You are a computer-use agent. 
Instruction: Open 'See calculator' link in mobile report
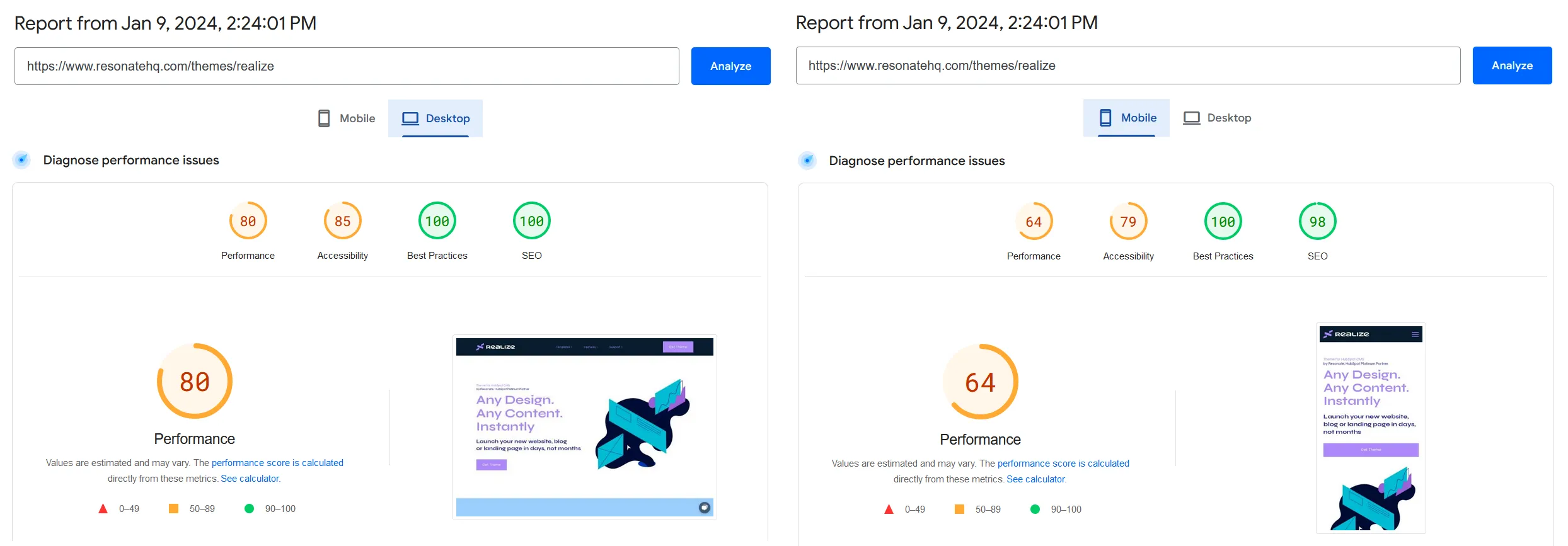tap(1035, 479)
